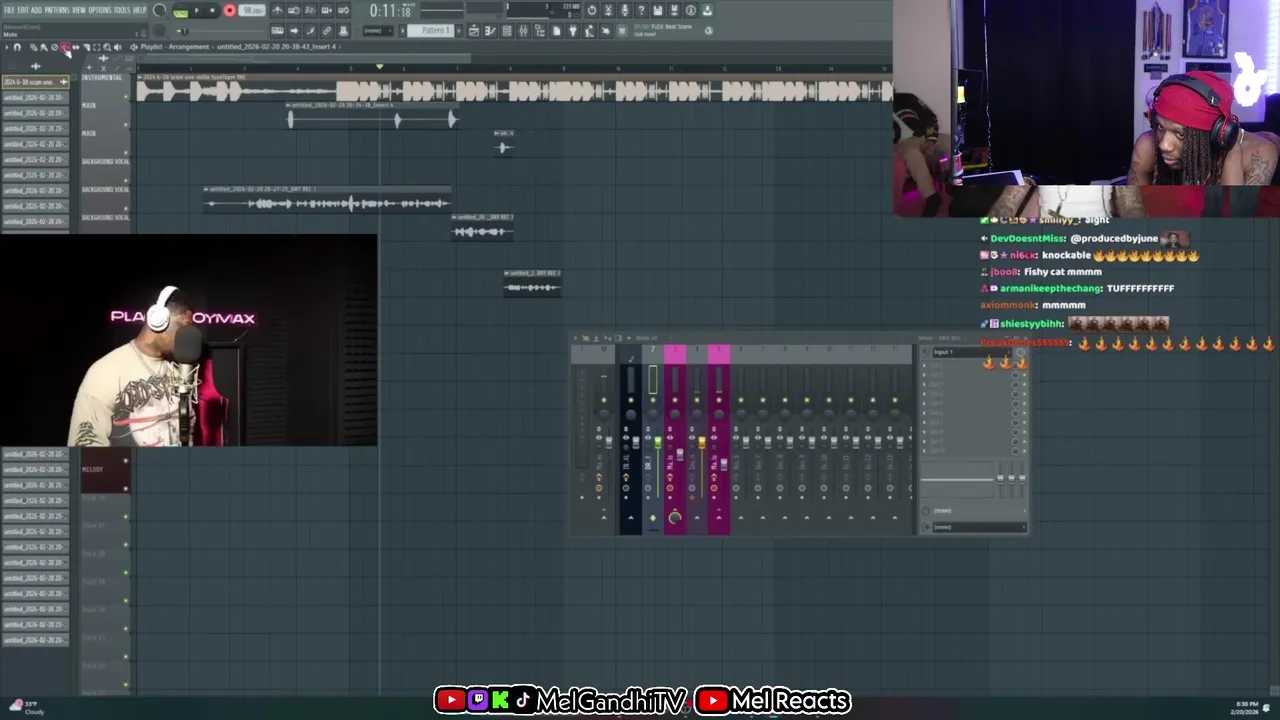Click the export download icon in top toolbar

706,10
